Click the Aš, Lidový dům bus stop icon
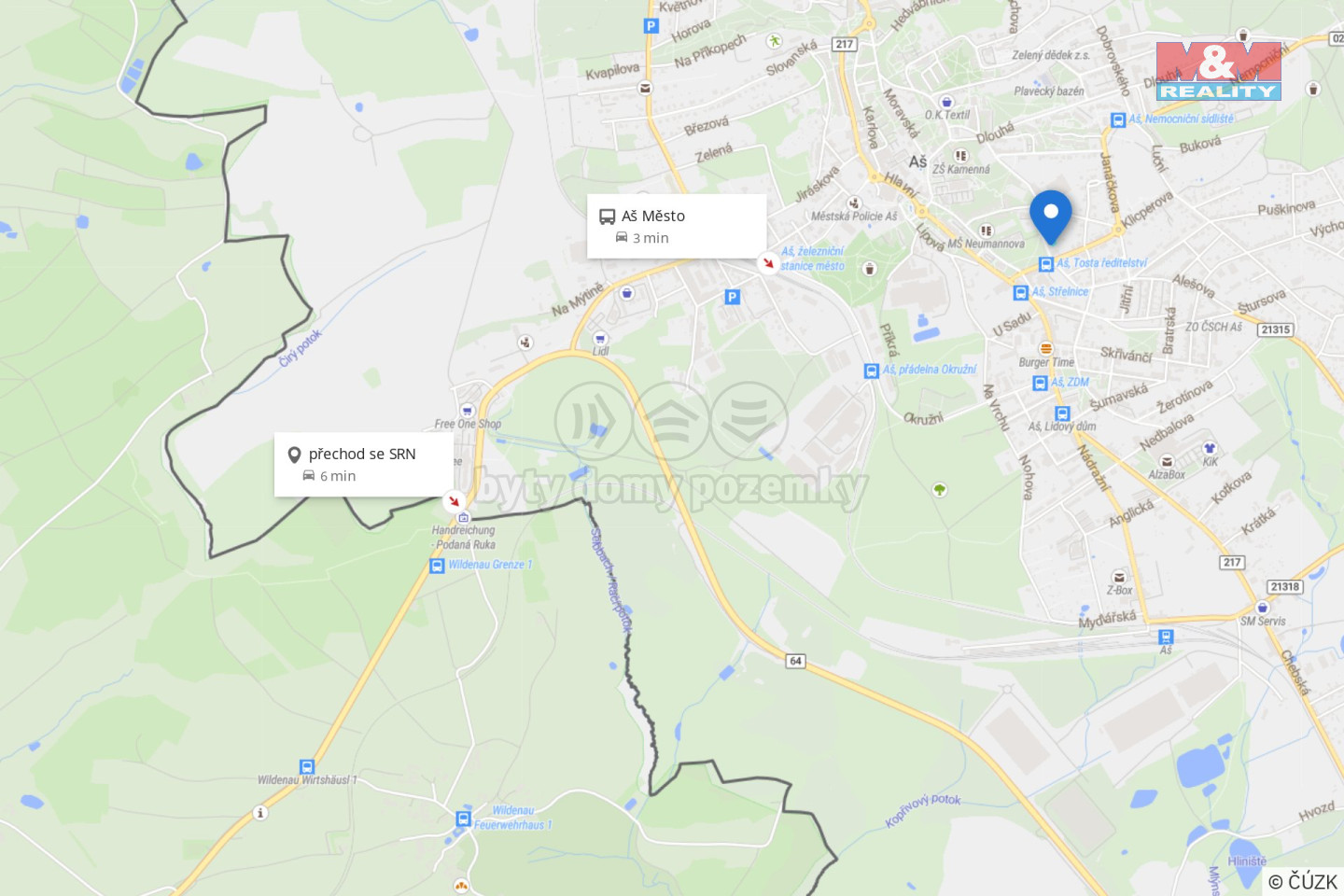Image resolution: width=1344 pixels, height=896 pixels. [x=1062, y=413]
